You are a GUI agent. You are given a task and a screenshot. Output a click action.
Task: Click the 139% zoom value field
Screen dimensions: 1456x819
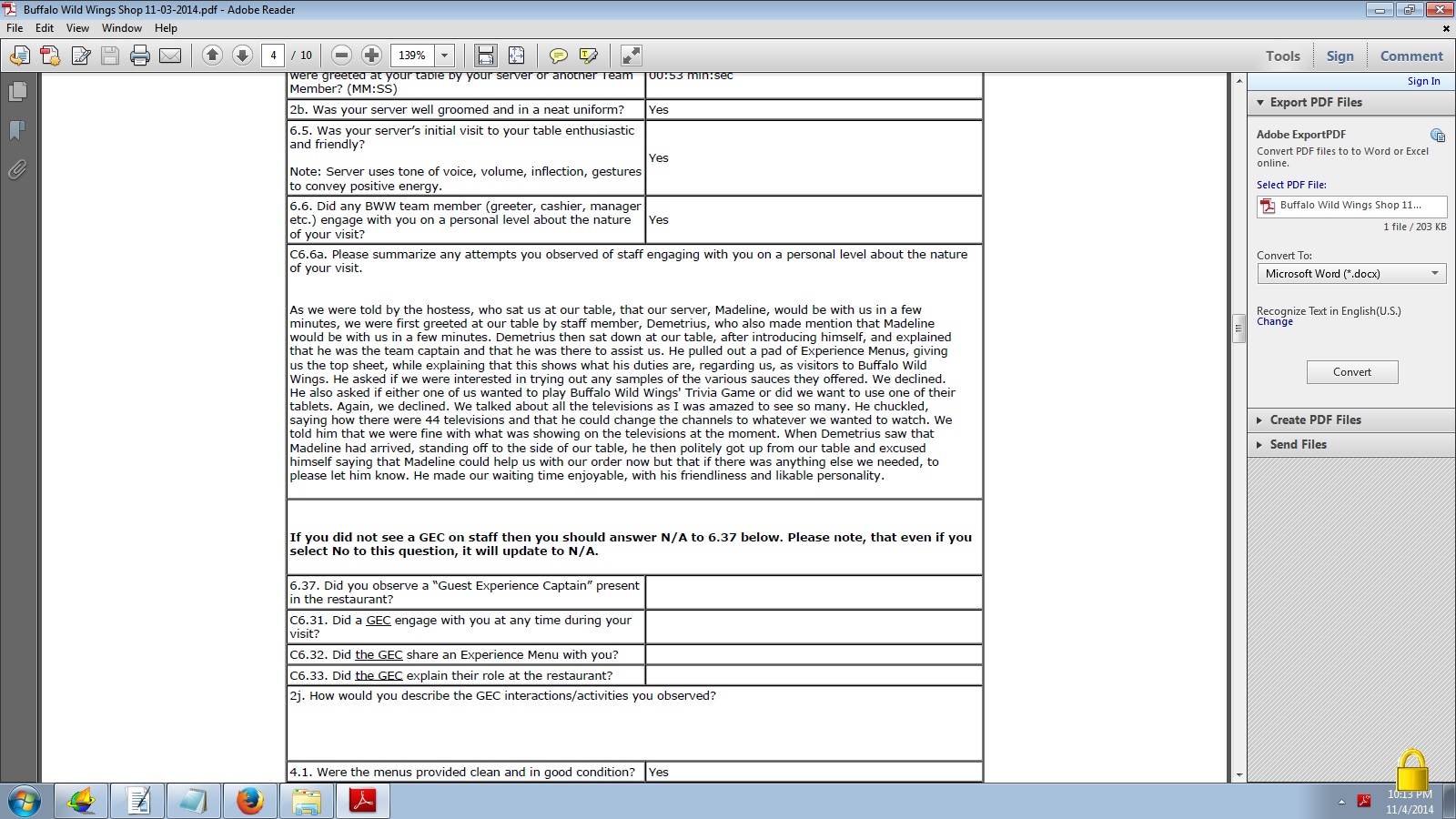[412, 56]
